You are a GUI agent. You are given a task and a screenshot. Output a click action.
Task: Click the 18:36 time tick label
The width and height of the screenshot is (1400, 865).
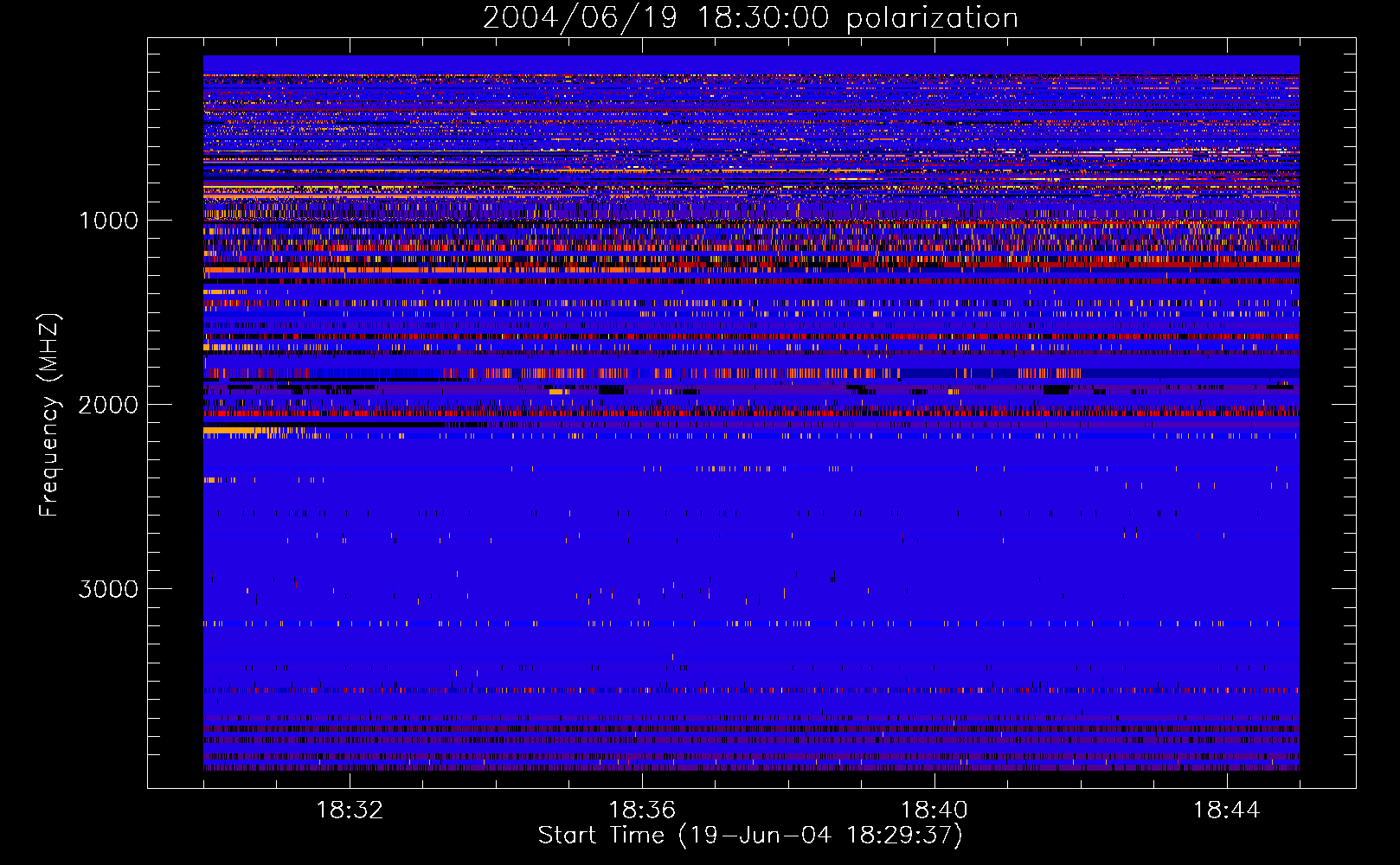[x=642, y=811]
